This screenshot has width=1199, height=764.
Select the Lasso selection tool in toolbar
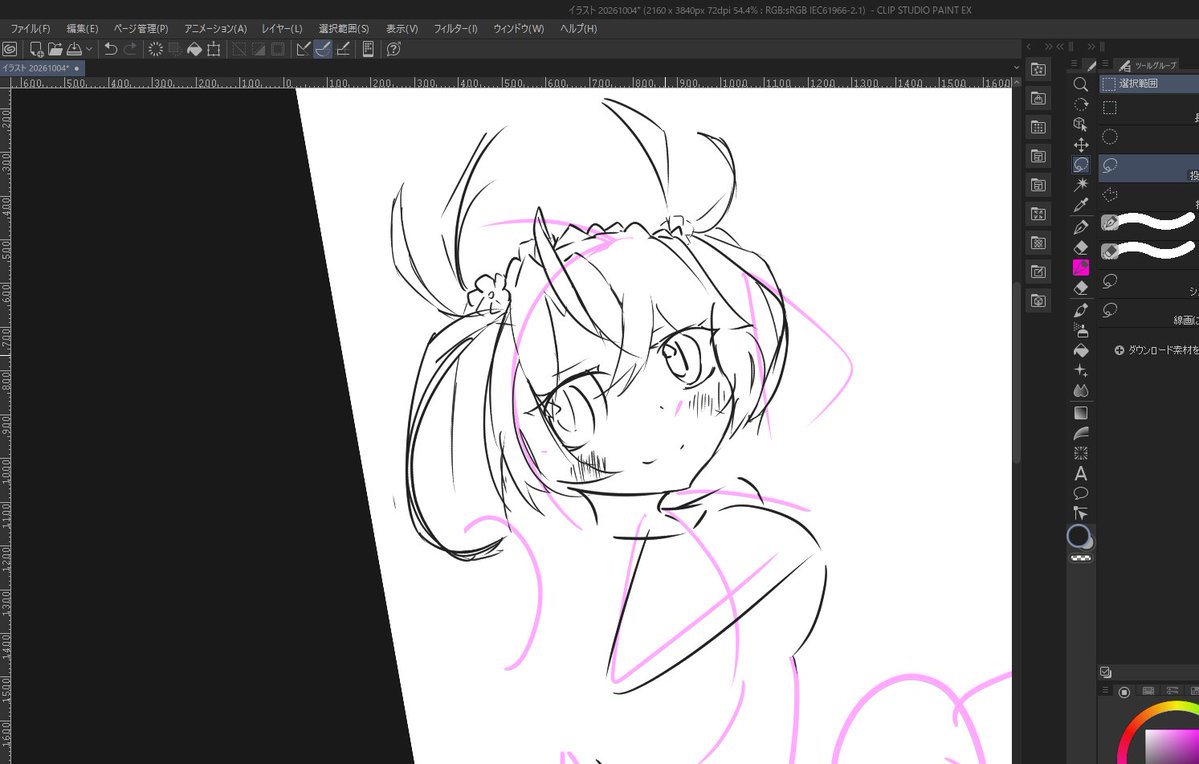1080,164
